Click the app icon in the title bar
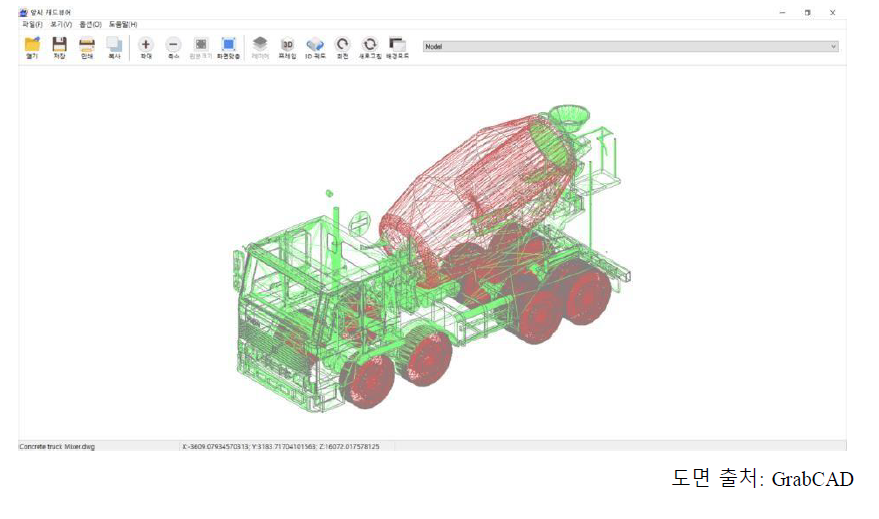The width and height of the screenshot is (879, 519). click(24, 12)
